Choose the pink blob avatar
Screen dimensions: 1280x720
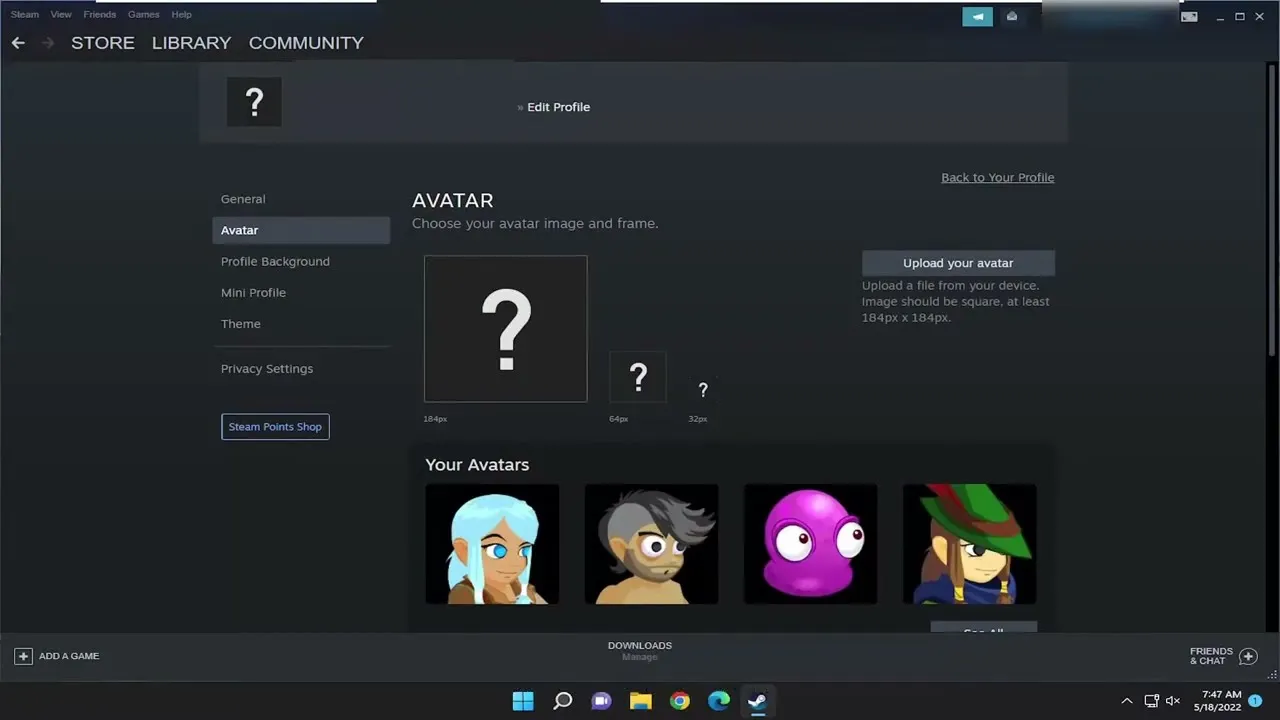(x=811, y=544)
